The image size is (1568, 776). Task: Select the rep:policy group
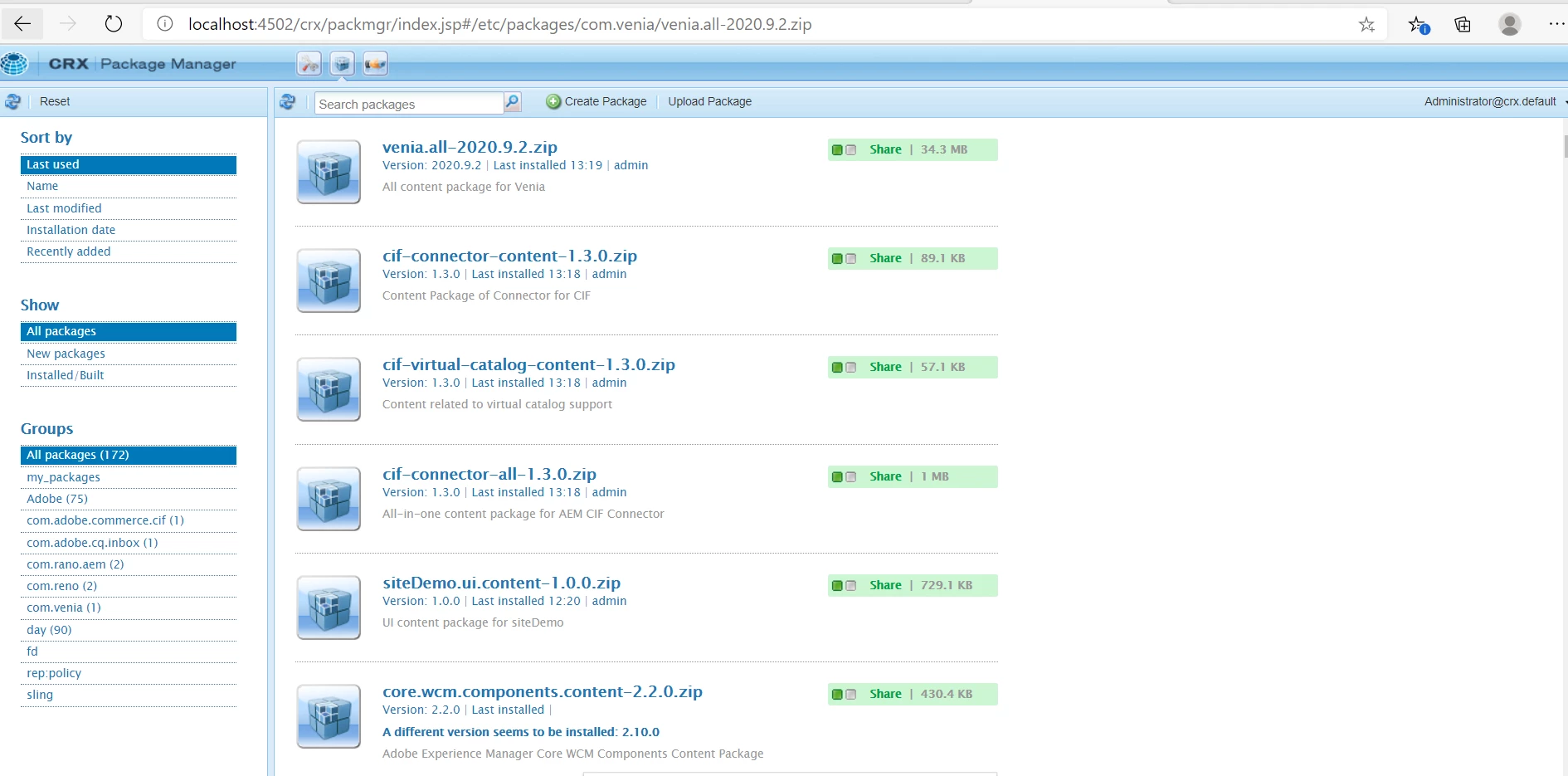129,673
